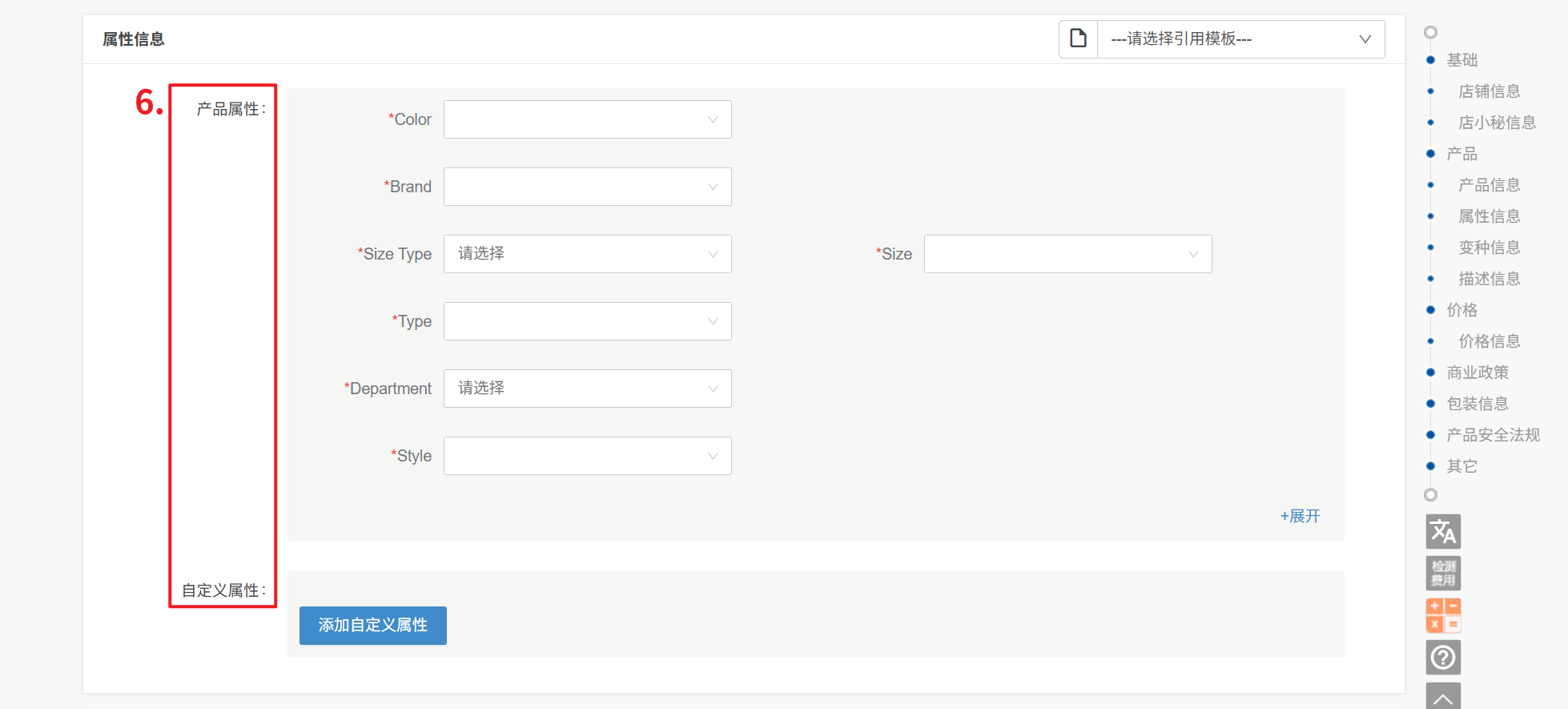Viewport: 1568px width, 709px height.
Task: Open the orange calculator tool
Action: click(x=1443, y=615)
